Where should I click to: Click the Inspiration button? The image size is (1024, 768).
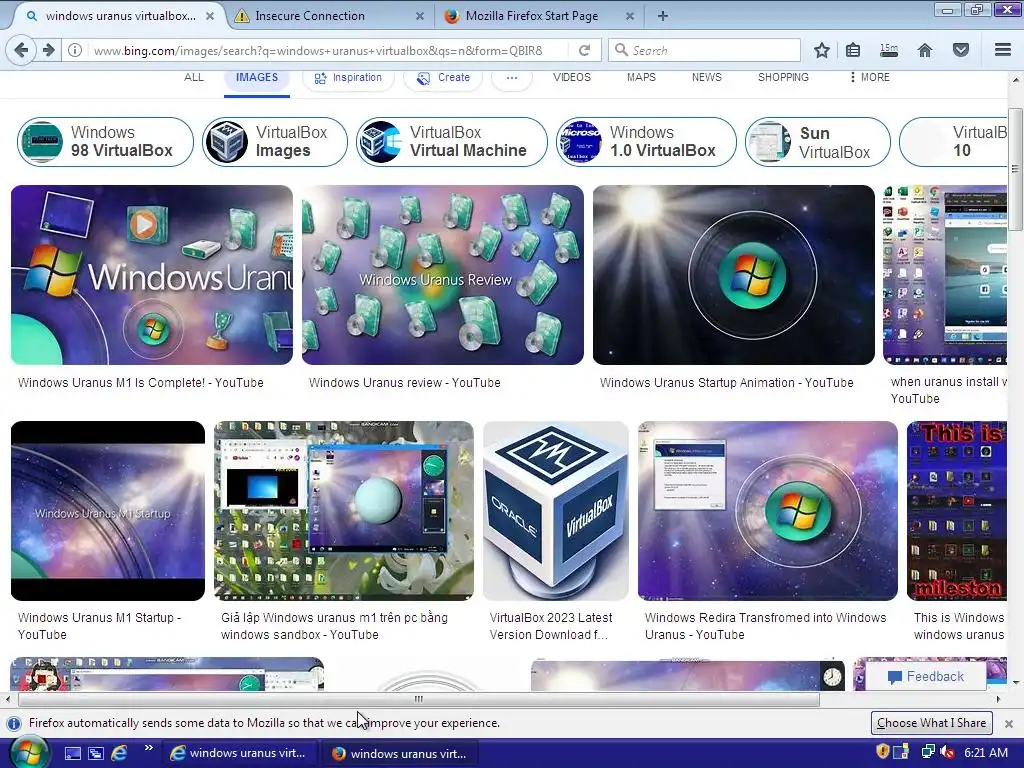348,78
